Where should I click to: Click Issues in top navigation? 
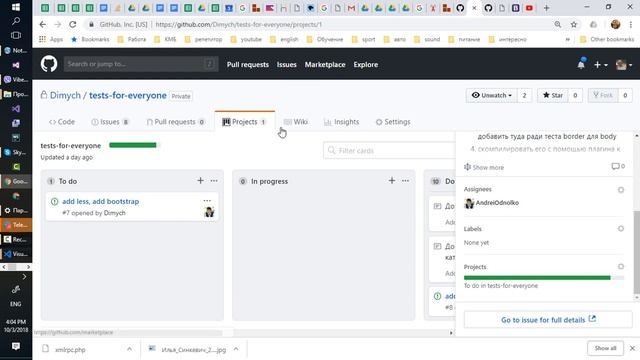(x=287, y=64)
